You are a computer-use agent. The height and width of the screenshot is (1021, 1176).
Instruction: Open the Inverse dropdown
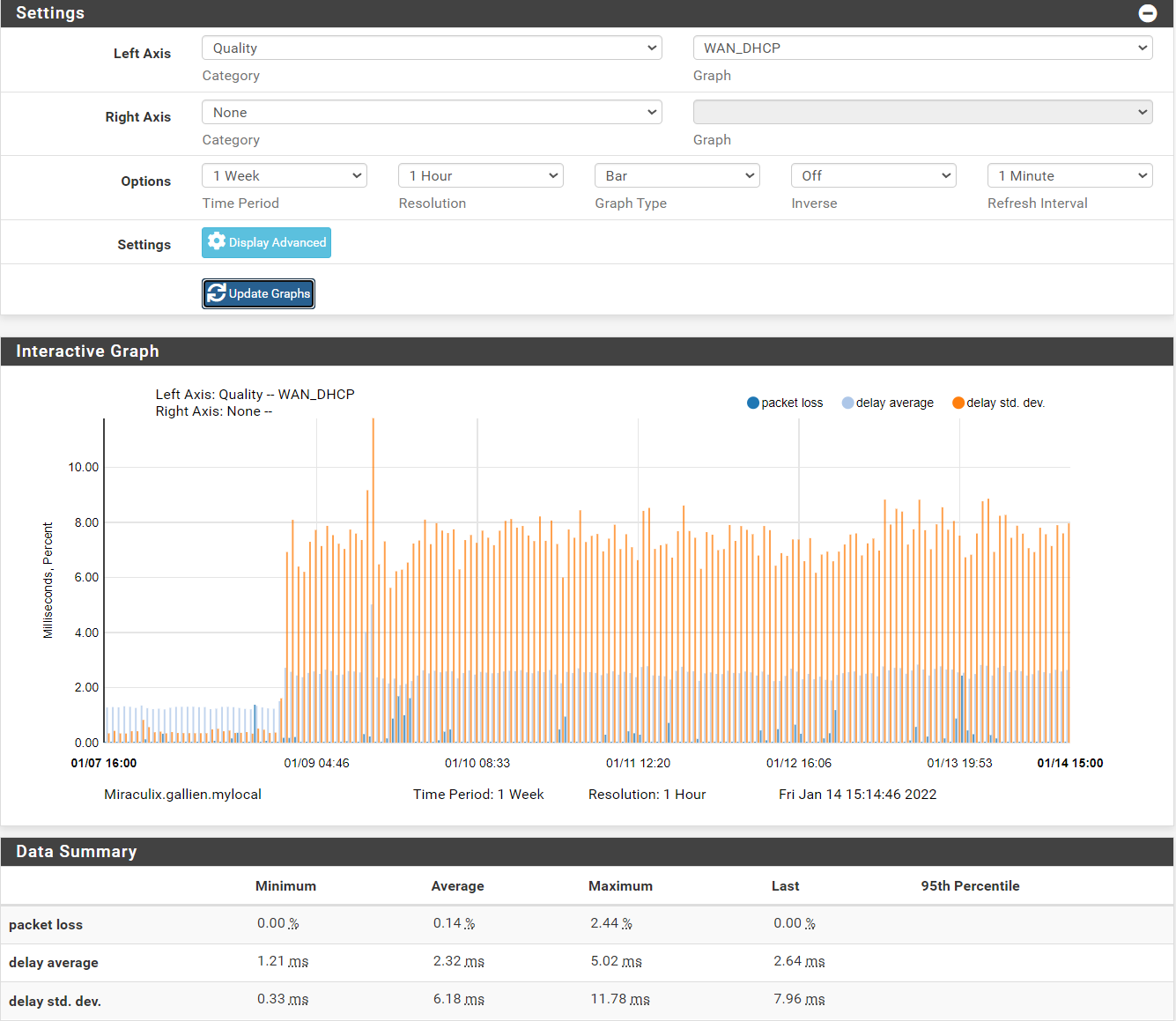coord(874,175)
